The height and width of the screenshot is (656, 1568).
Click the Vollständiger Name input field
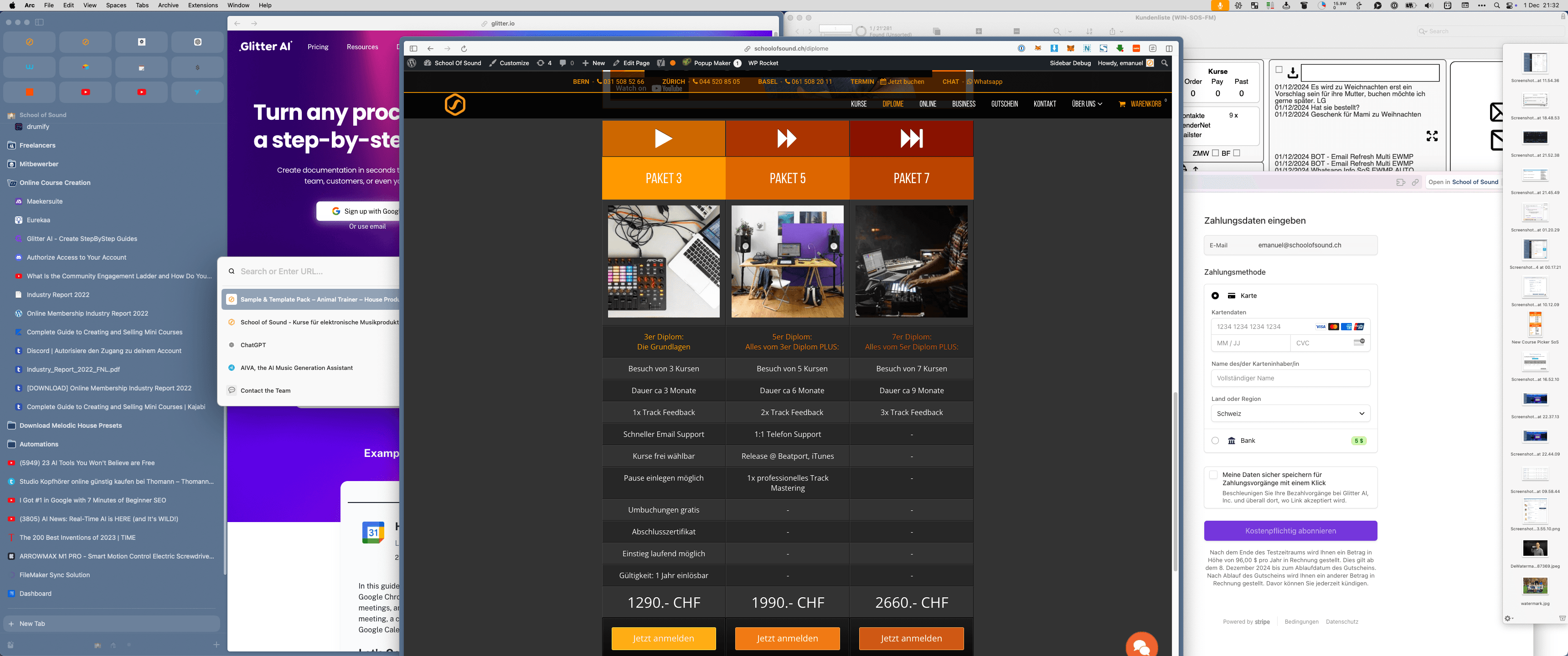[x=1290, y=378]
